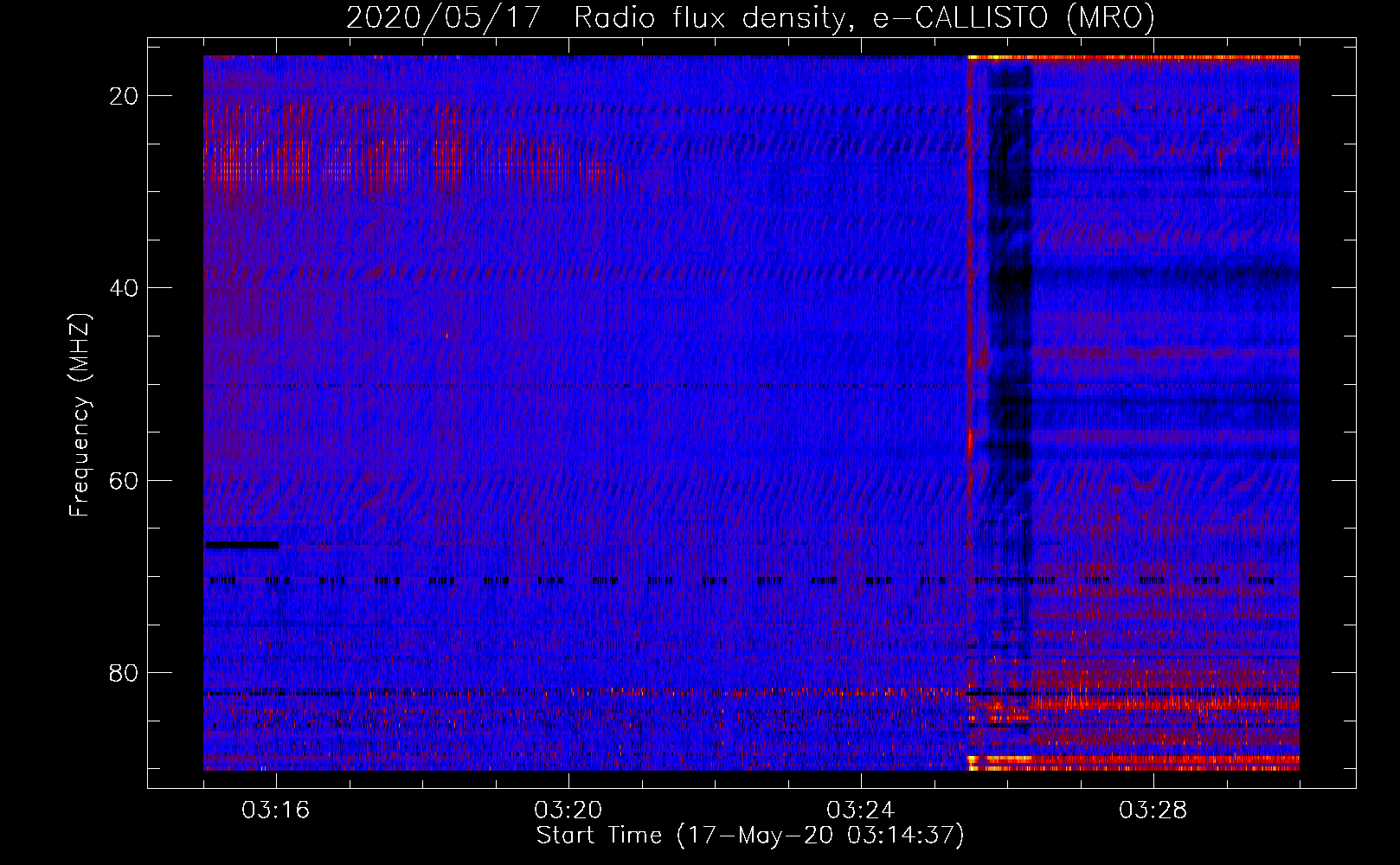Click the plot title '2020/05/17 Radio flux density'
The image size is (1400, 865).
pyautogui.click(x=750, y=17)
